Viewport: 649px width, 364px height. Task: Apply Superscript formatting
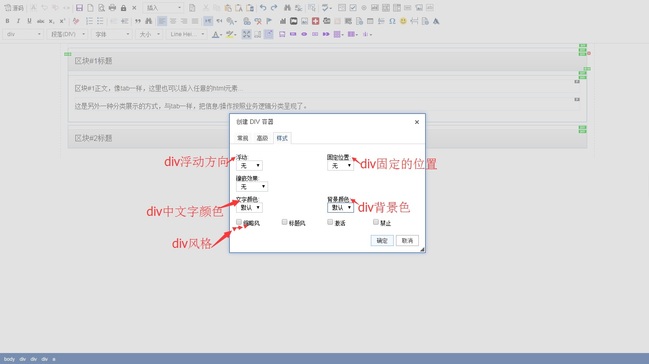62,21
